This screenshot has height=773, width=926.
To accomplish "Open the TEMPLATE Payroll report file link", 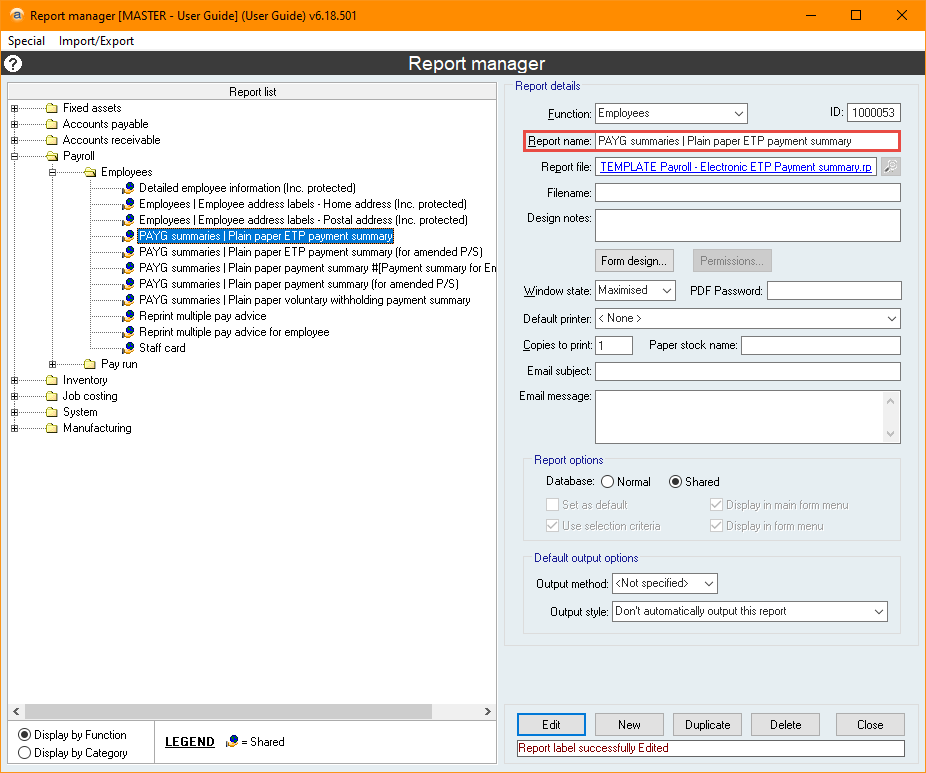I will 735,167.
